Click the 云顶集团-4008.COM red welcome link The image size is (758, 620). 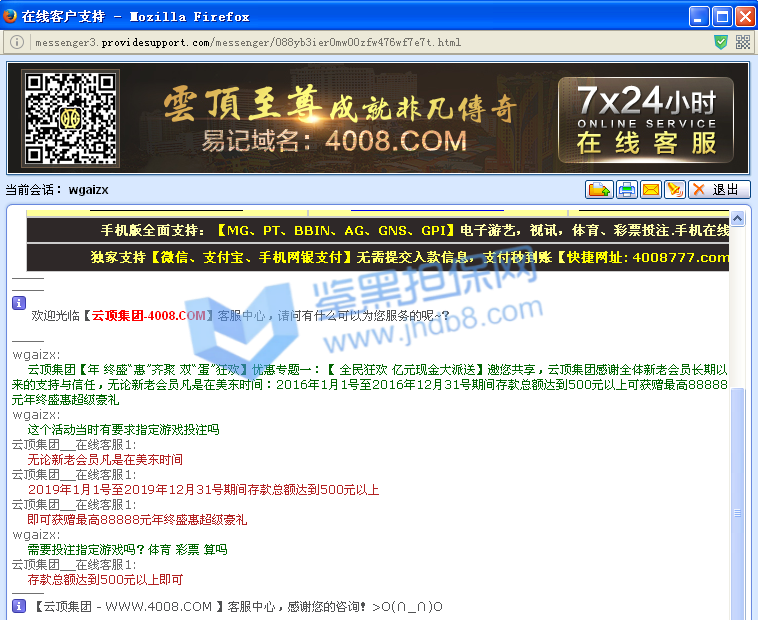(149, 316)
